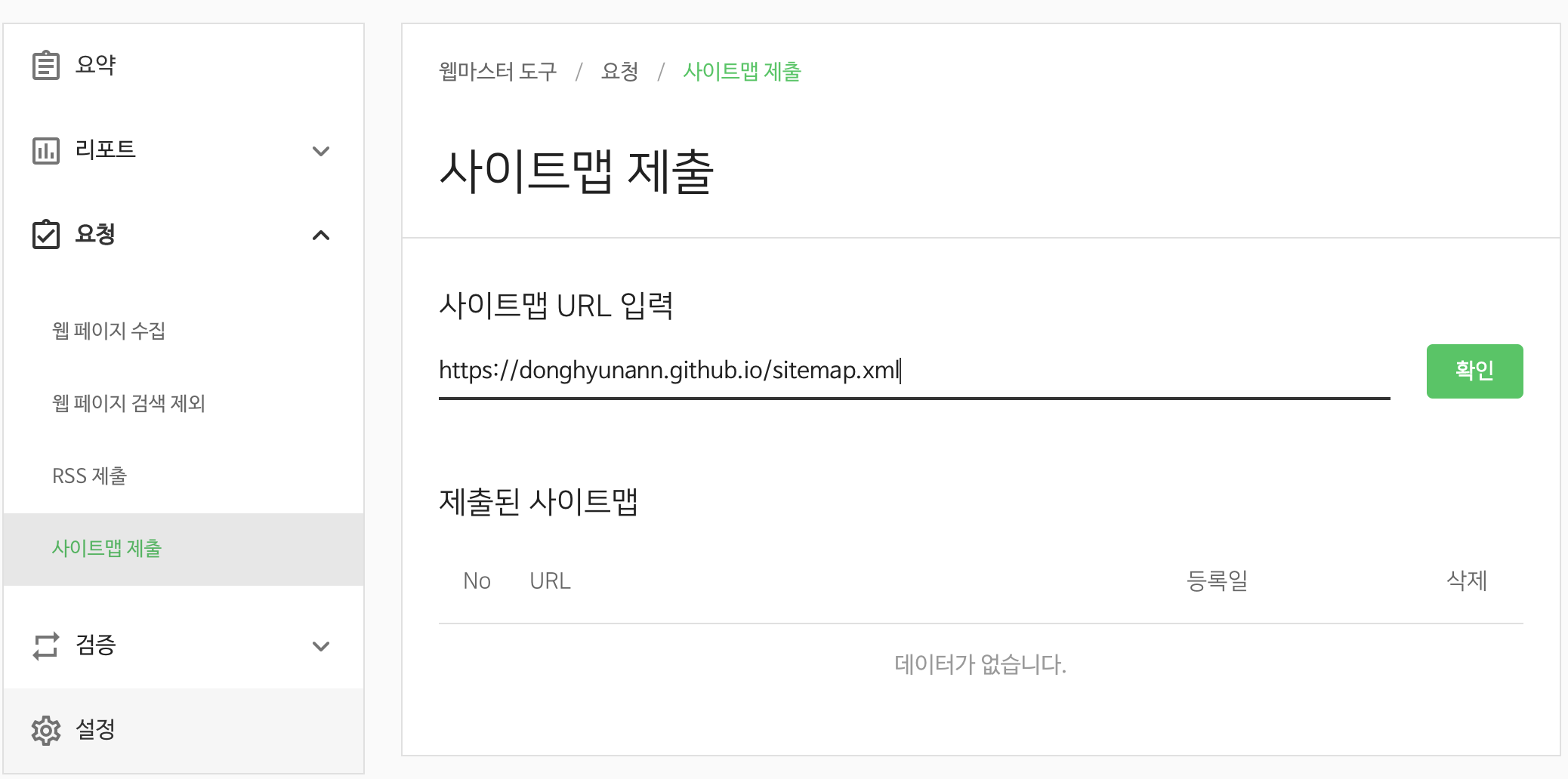This screenshot has height=779, width=1568.
Task: Click the 리포트 bar chart icon
Action: tap(46, 150)
